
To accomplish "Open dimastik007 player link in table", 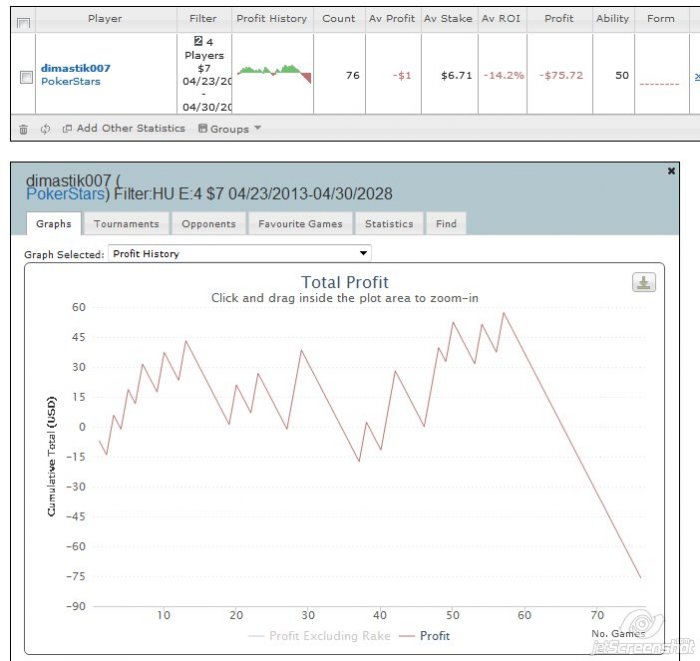I will 75,68.
